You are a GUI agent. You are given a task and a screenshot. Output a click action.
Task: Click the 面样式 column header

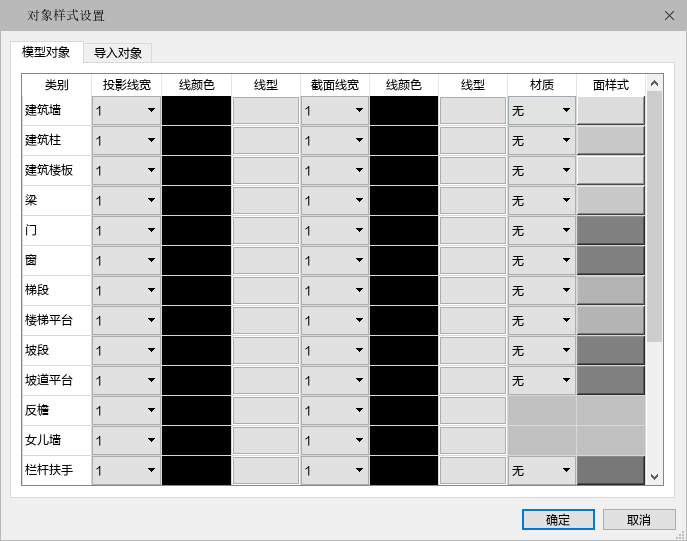click(x=611, y=85)
